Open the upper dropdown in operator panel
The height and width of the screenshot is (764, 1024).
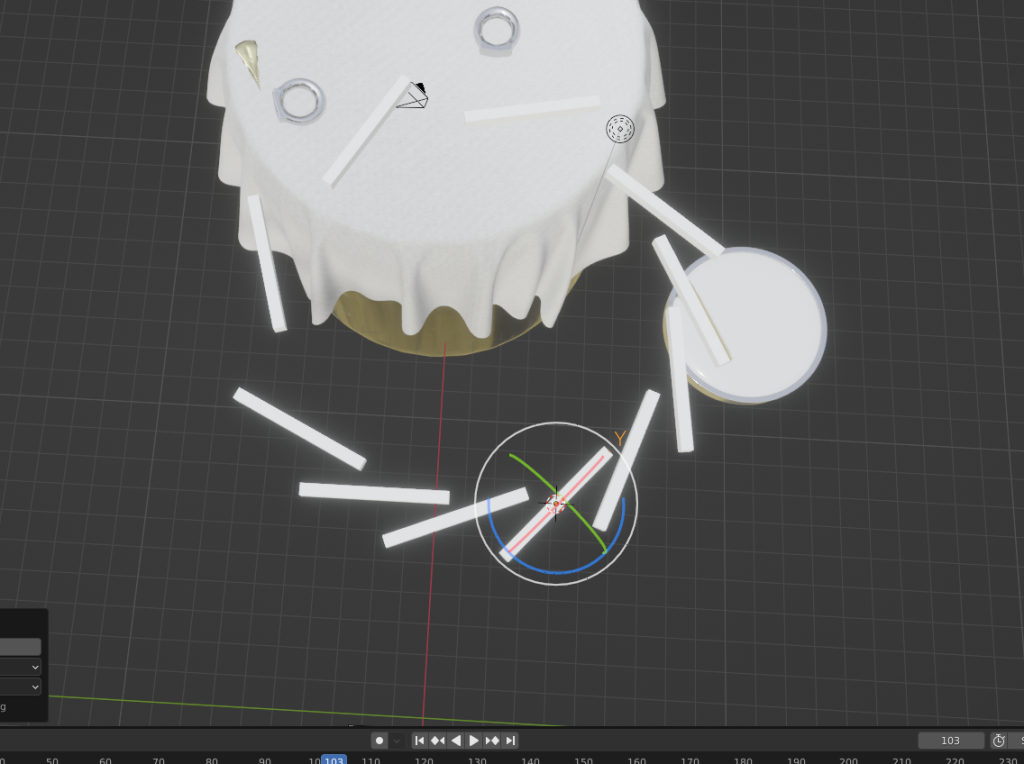click(x=20, y=667)
